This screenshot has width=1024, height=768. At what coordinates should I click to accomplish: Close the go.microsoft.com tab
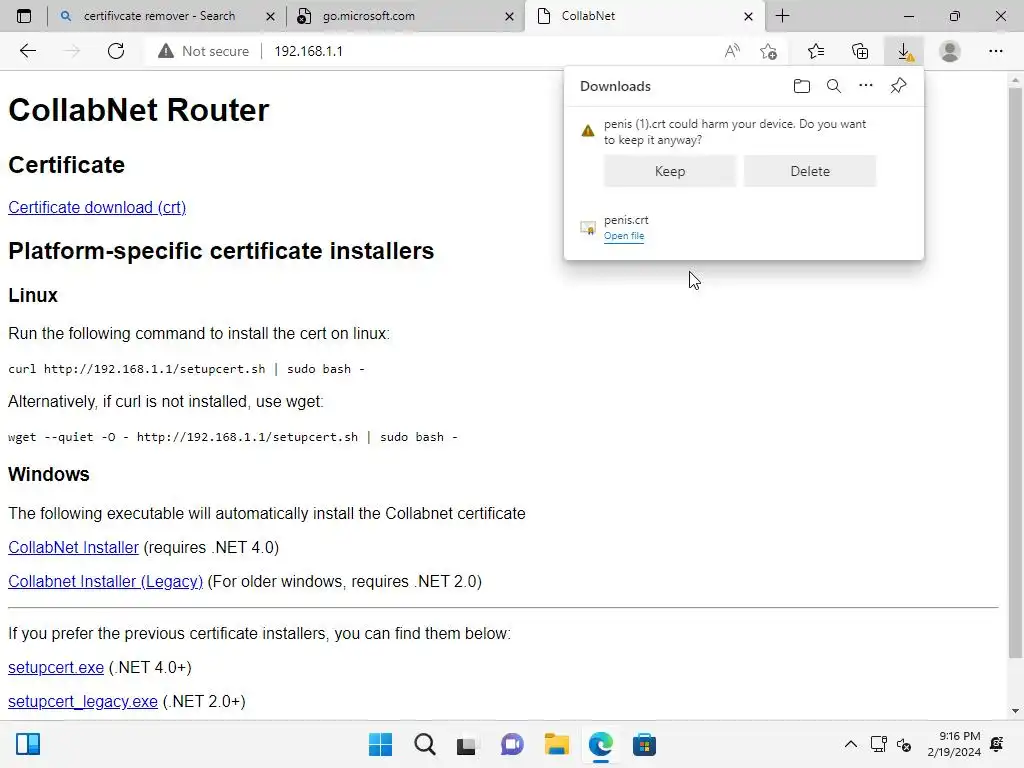(x=509, y=16)
